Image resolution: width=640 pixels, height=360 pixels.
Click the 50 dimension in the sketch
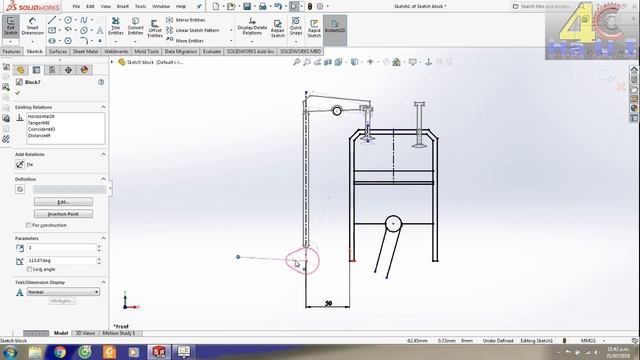pyautogui.click(x=328, y=303)
